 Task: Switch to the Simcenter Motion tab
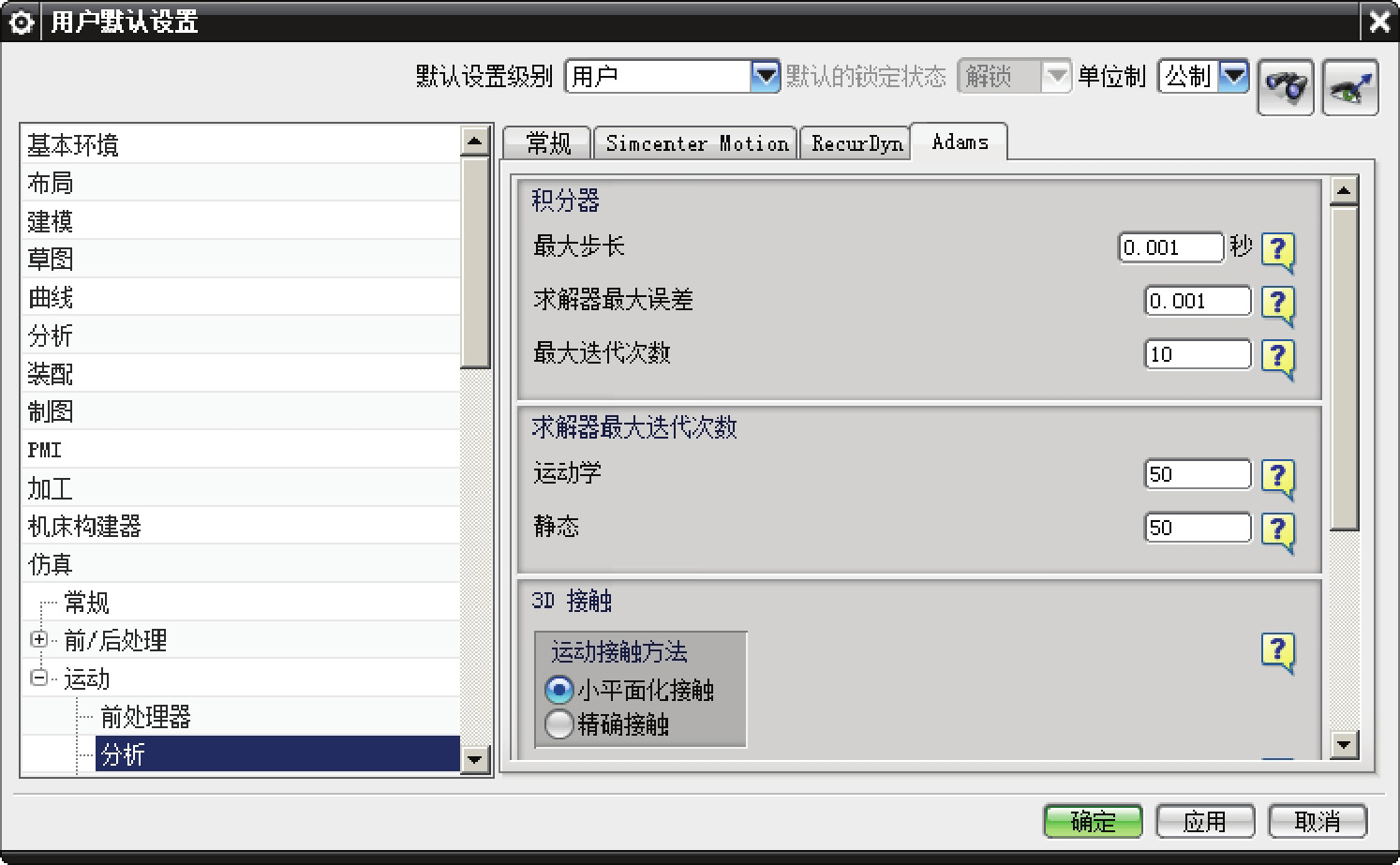pos(696,143)
